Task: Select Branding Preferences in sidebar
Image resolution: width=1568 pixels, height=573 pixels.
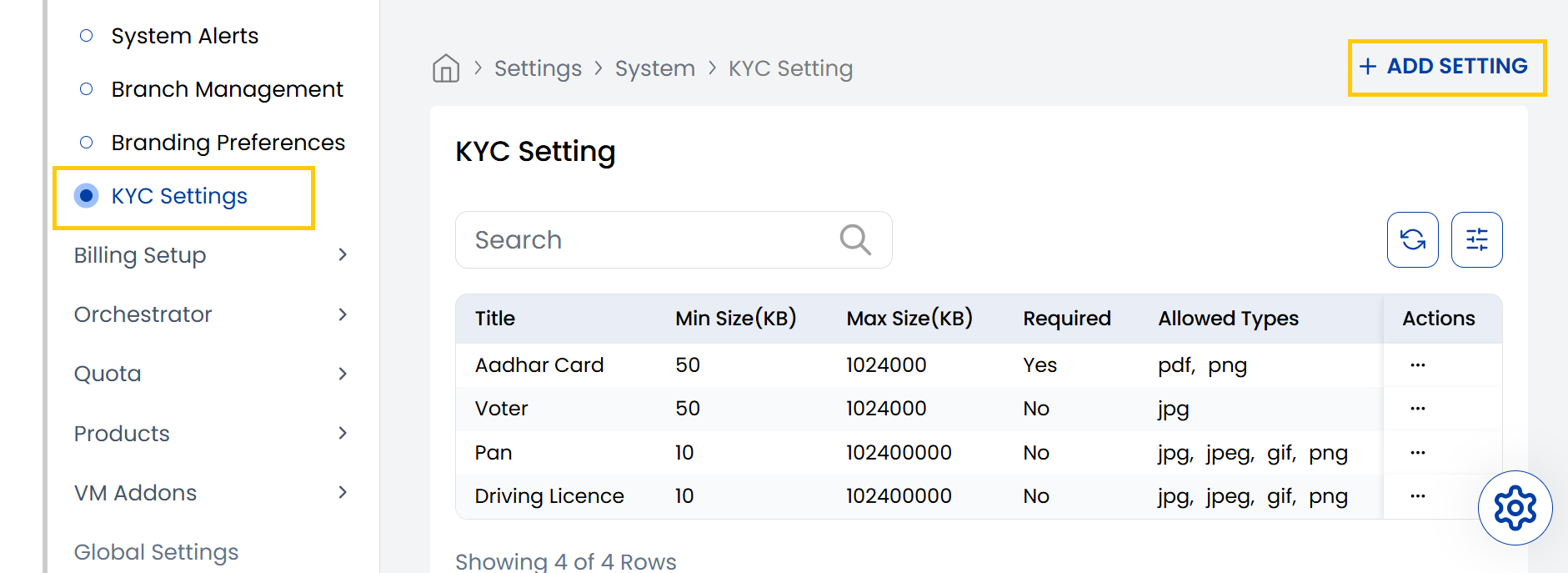Action: click(x=228, y=143)
